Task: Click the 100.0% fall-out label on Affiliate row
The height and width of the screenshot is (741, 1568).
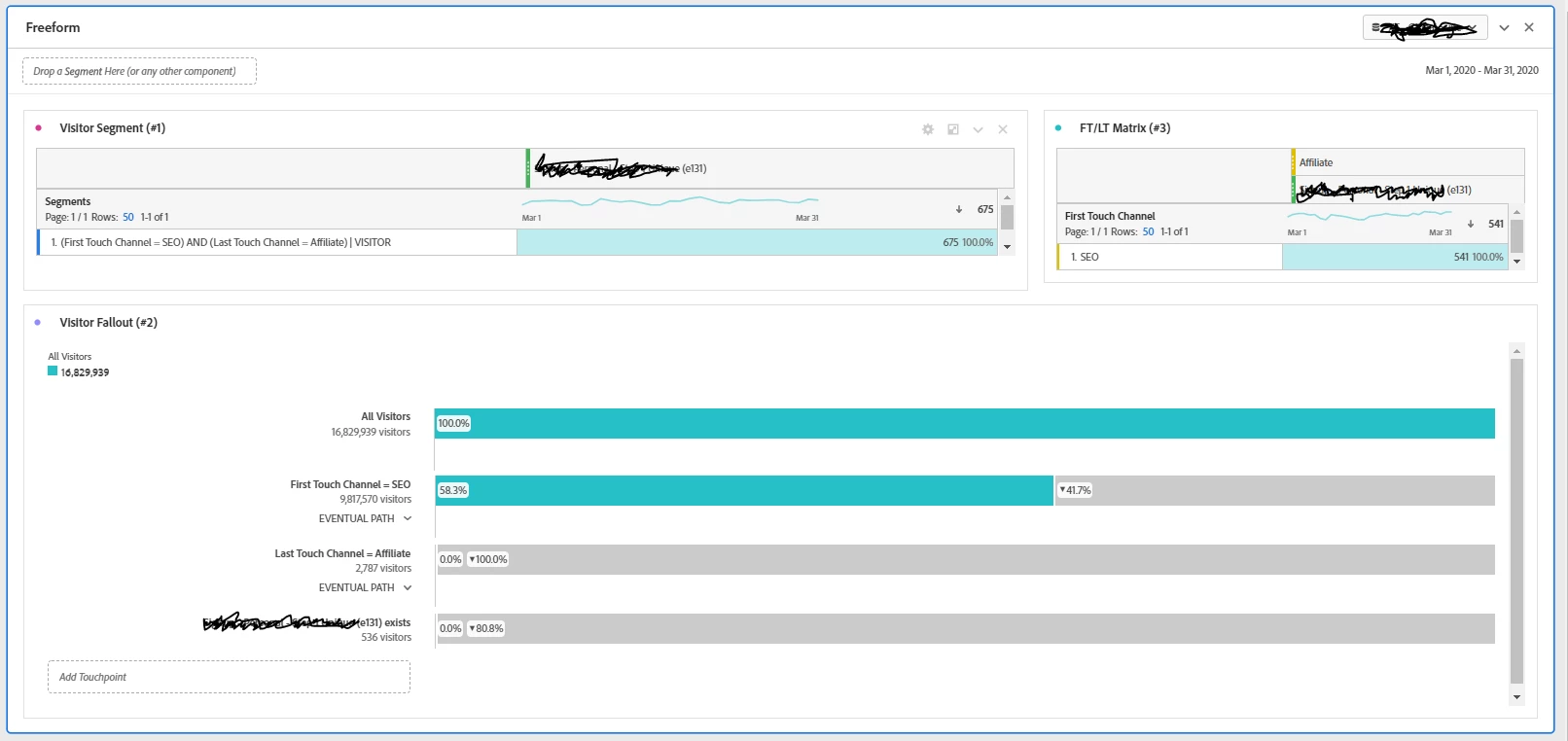Action: tap(488, 559)
